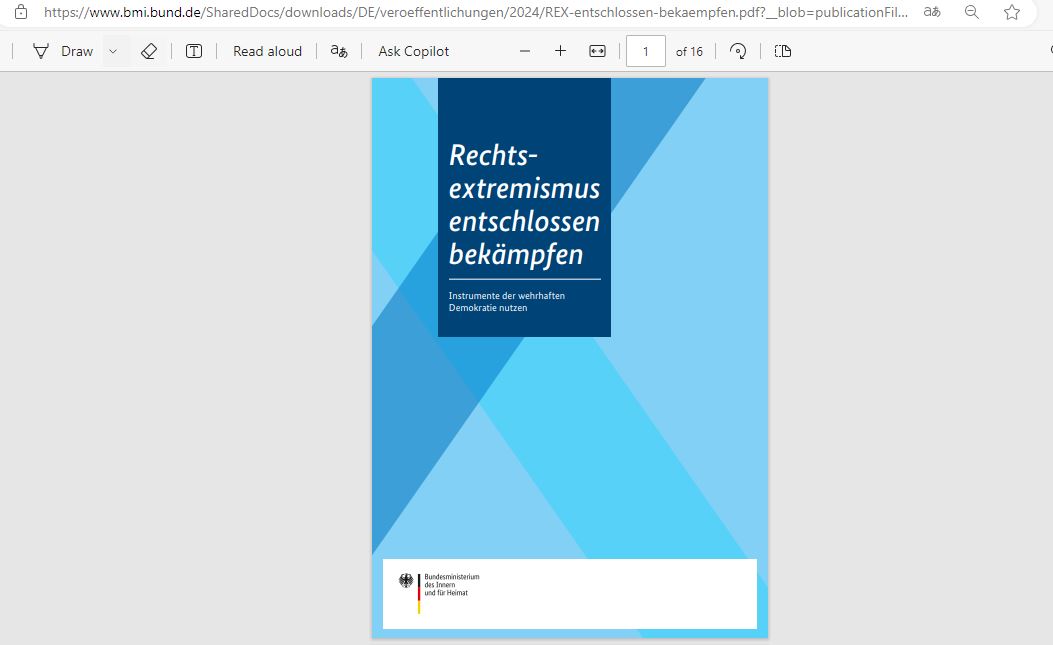The height and width of the screenshot is (645, 1053).
Task: Click the zoom magnifier icon in address bar
Action: pos(971,12)
